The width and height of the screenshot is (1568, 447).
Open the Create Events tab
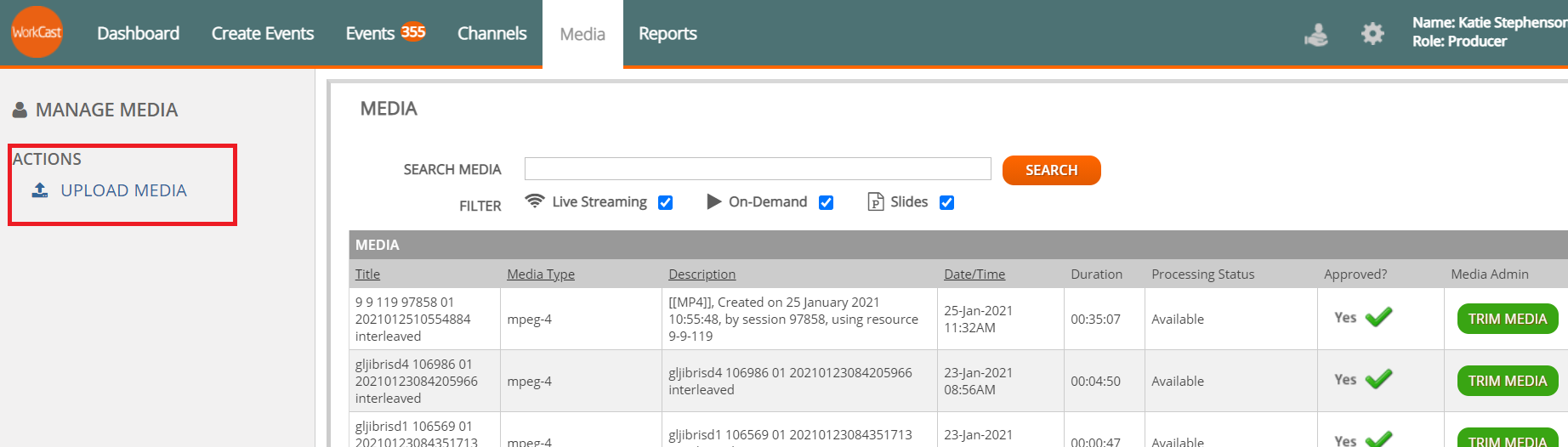click(x=263, y=33)
